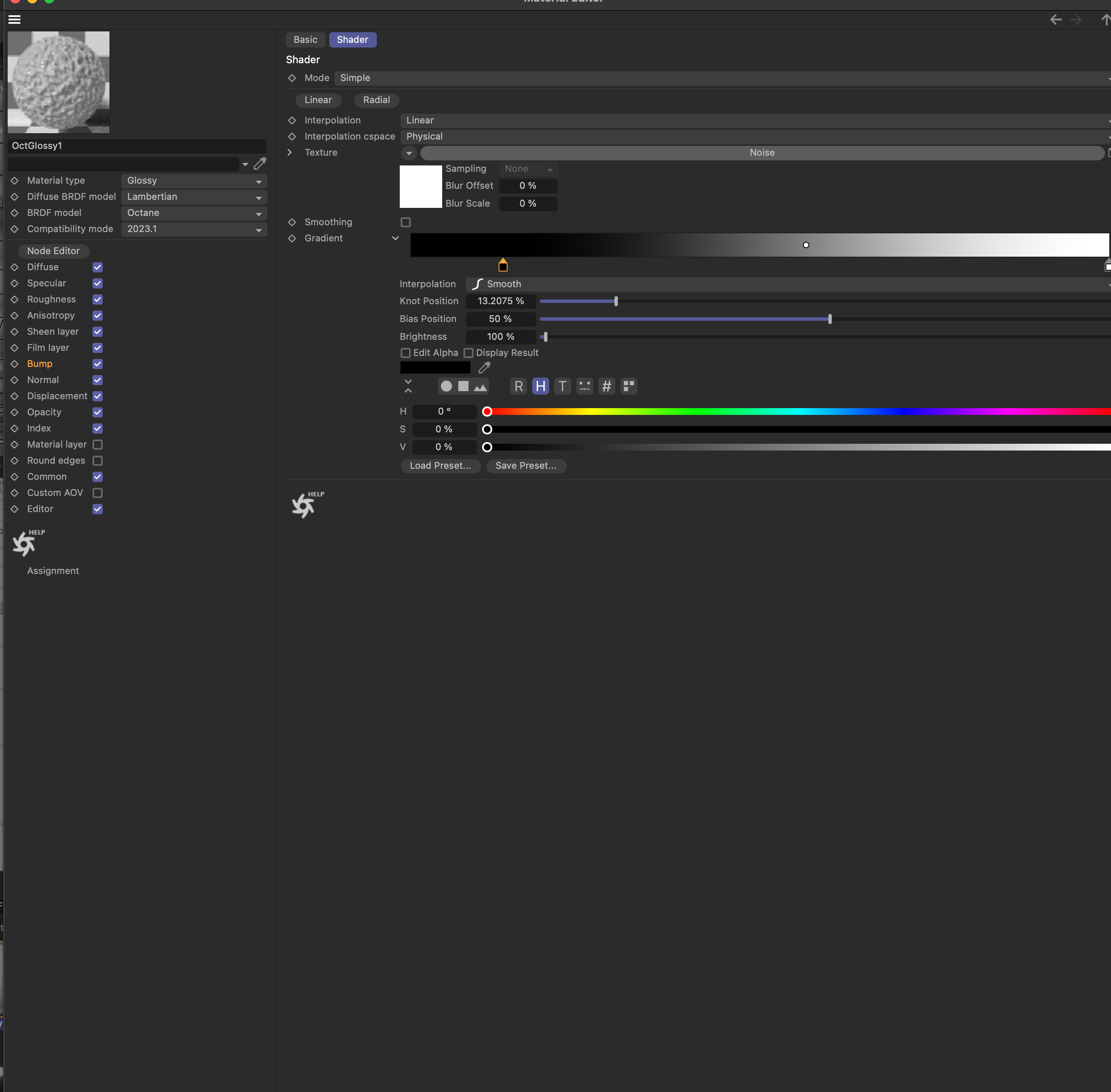Click the Load Preset button
The image size is (1111, 1092).
[440, 465]
